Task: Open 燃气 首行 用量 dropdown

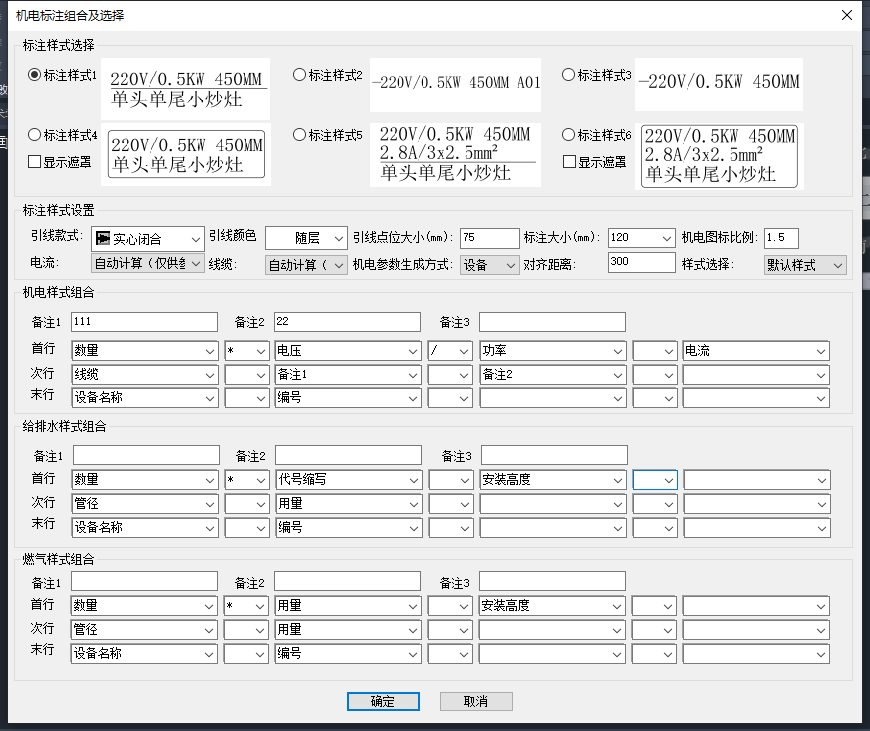Action: [347, 606]
